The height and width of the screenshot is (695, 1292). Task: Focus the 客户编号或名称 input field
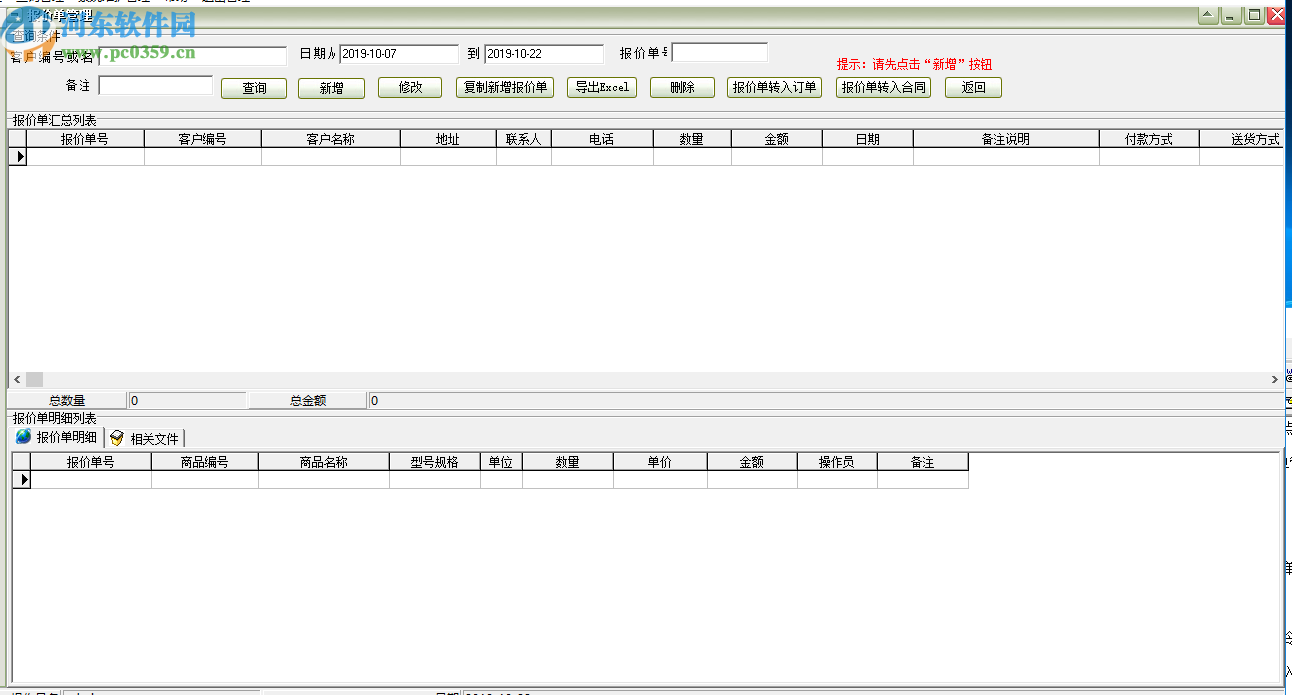192,56
